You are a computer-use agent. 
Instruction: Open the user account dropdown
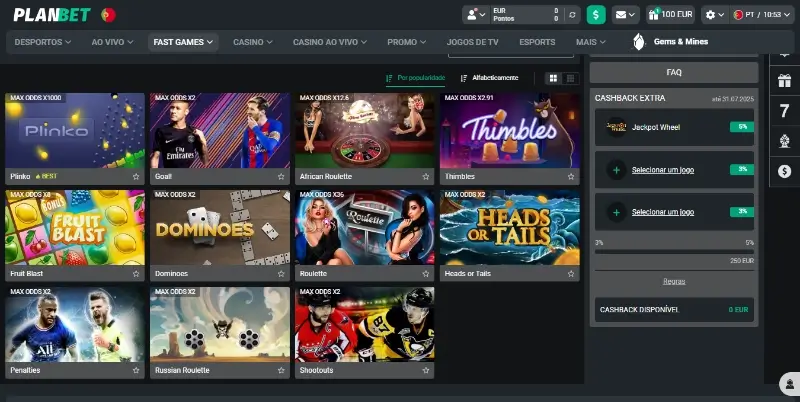click(x=475, y=15)
